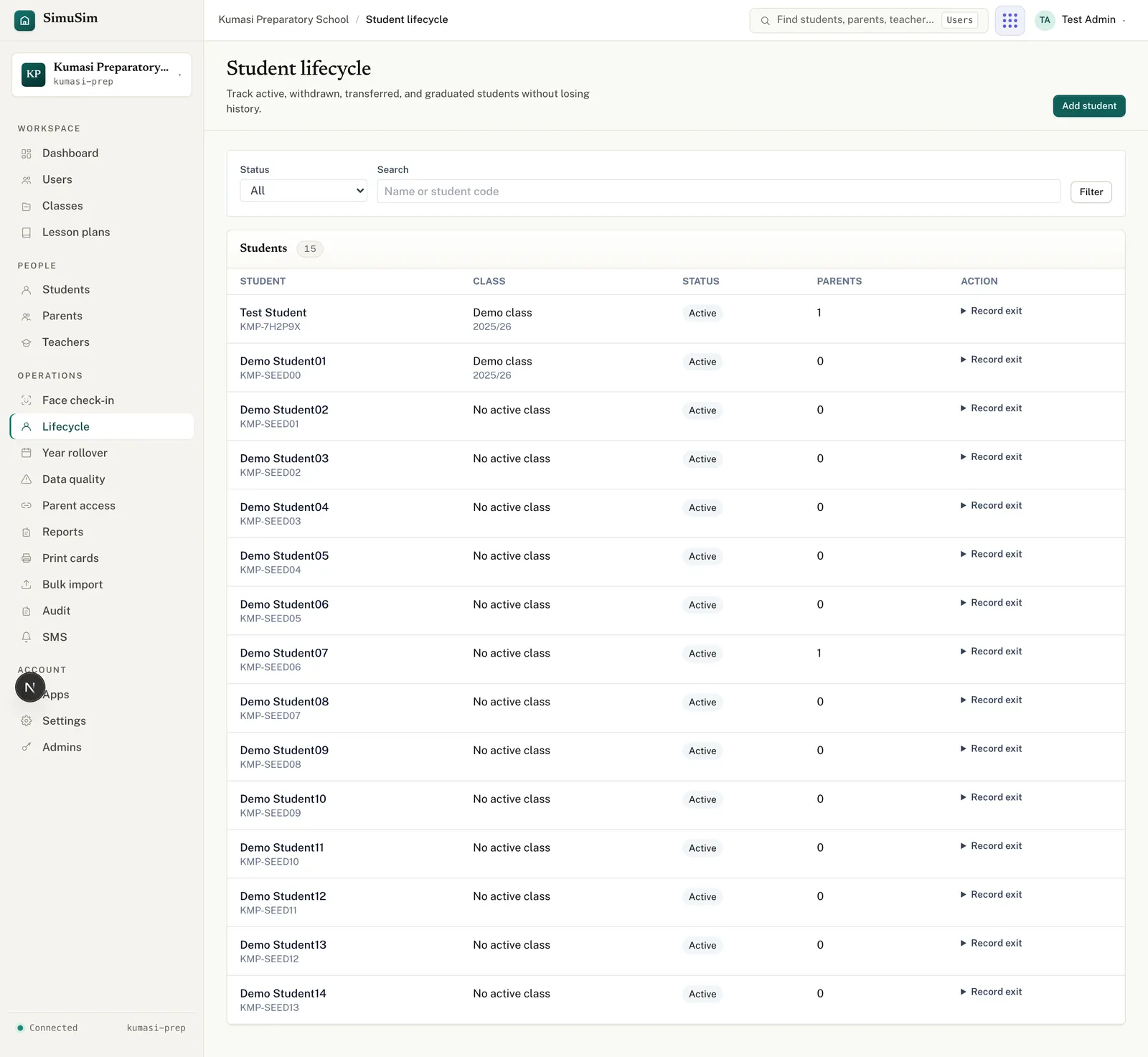Click the TA user avatar
Image resolution: width=1148 pixels, height=1057 pixels.
pyautogui.click(x=1045, y=20)
